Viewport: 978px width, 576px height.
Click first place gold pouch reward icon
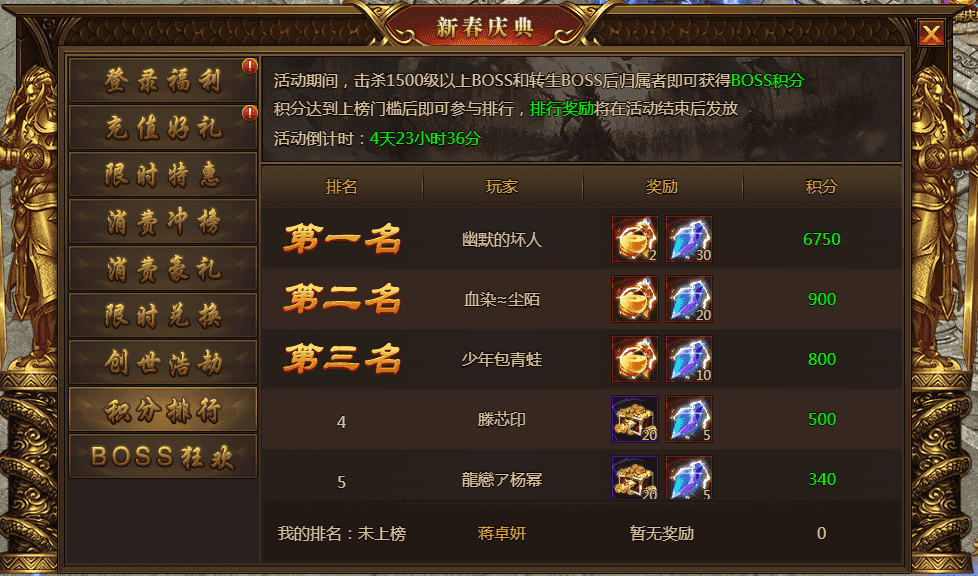tap(634, 239)
